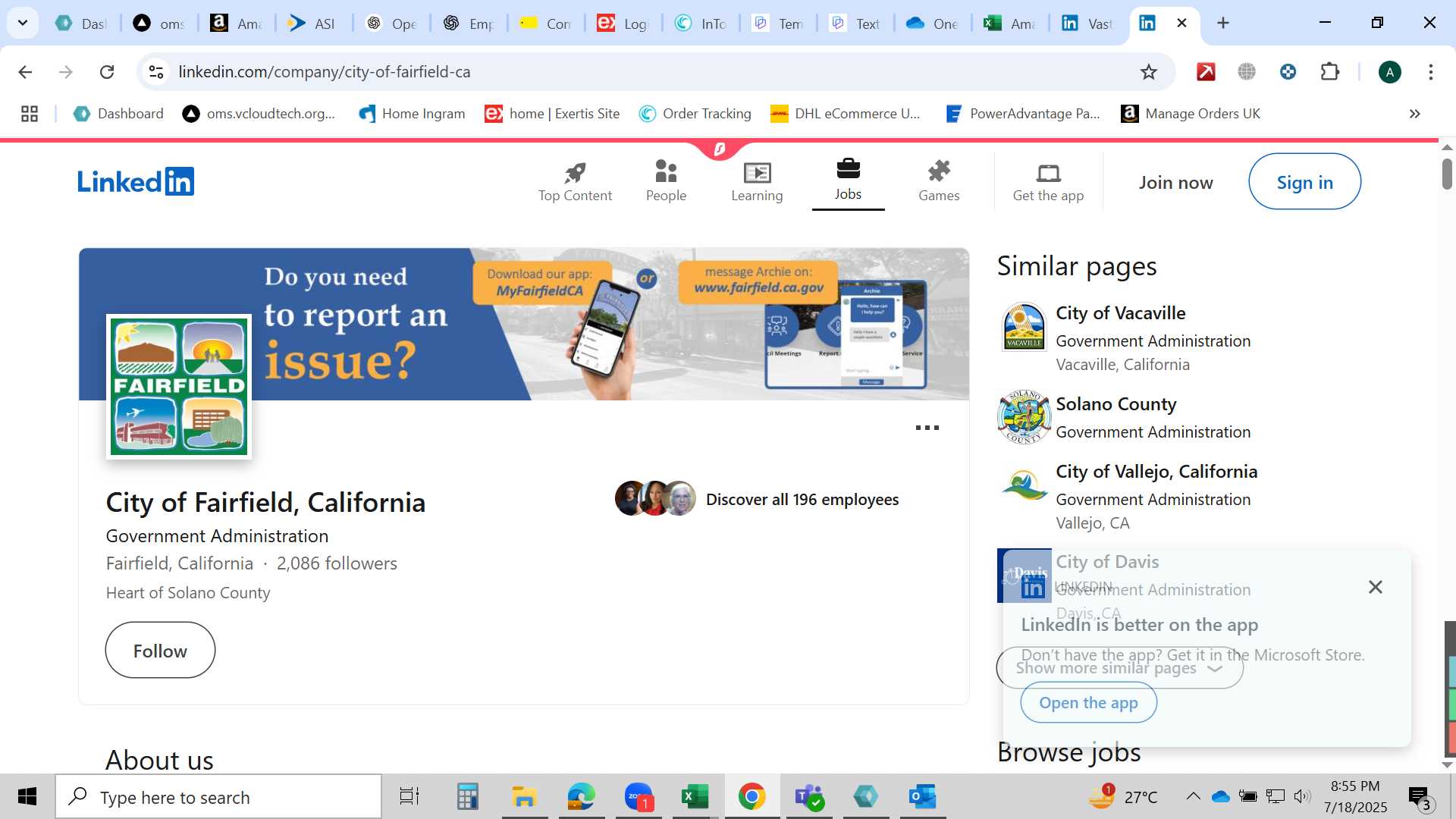Click the Sign in button
1456x819 pixels.
click(1304, 182)
